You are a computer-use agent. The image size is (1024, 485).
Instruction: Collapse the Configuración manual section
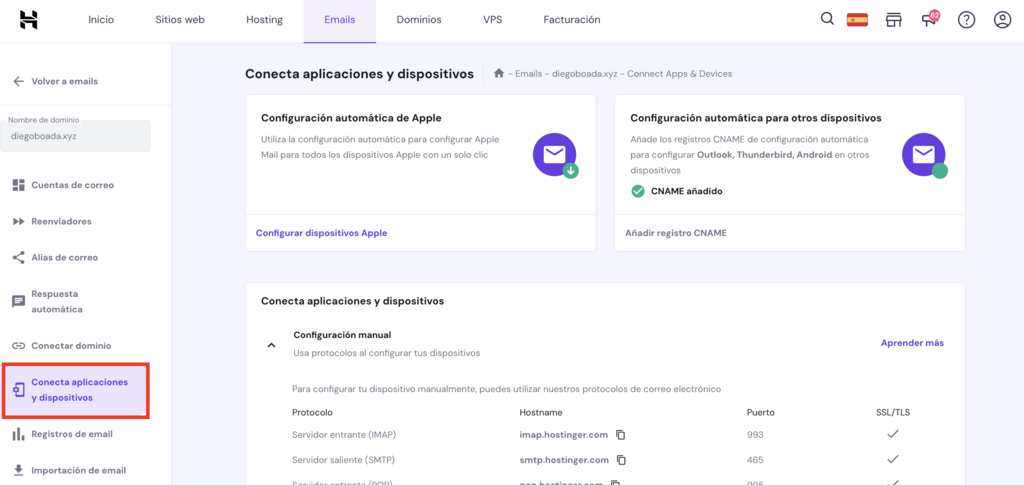coord(271,344)
